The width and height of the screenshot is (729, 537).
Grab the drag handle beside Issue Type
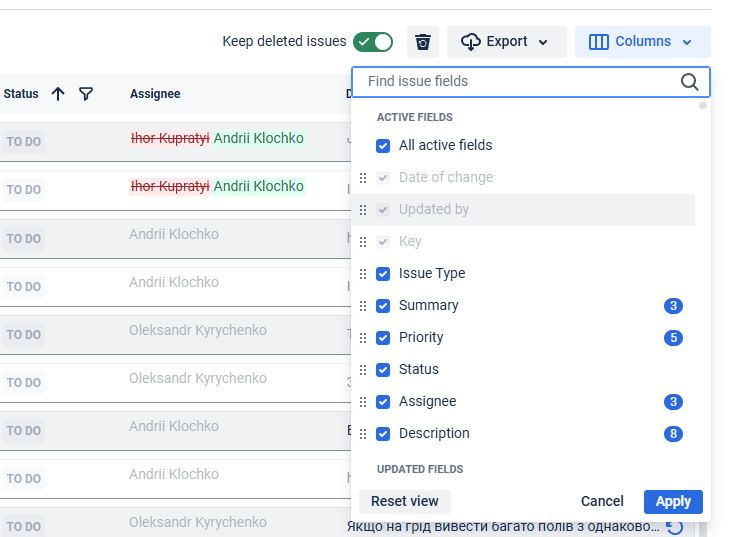(x=363, y=274)
